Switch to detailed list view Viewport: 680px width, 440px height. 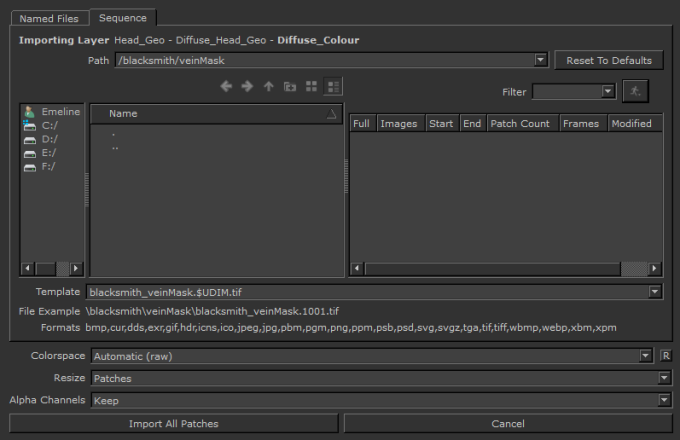pyautogui.click(x=333, y=87)
